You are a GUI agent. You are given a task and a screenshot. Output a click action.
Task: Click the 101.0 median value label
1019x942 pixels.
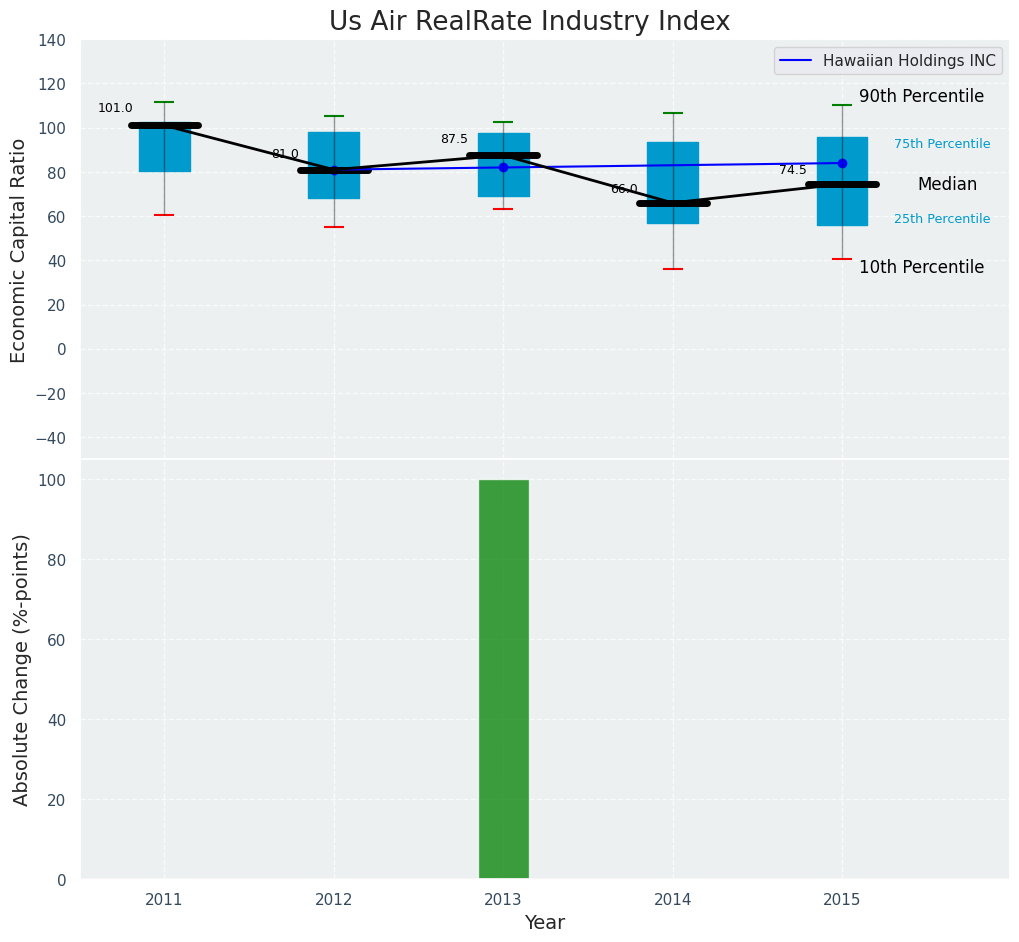(115, 108)
